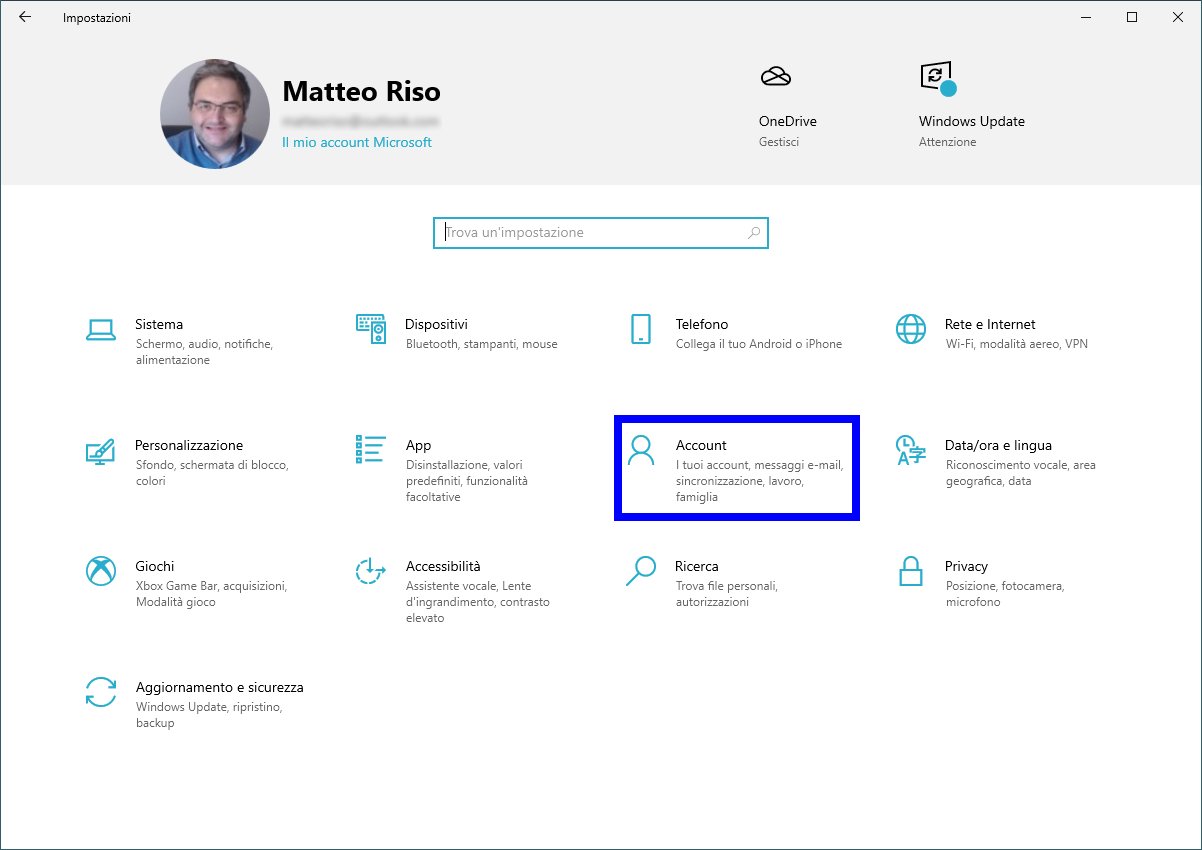
Task: Click 'Sfondo, schermata di blocco, colori' text
Action: [x=212, y=473]
